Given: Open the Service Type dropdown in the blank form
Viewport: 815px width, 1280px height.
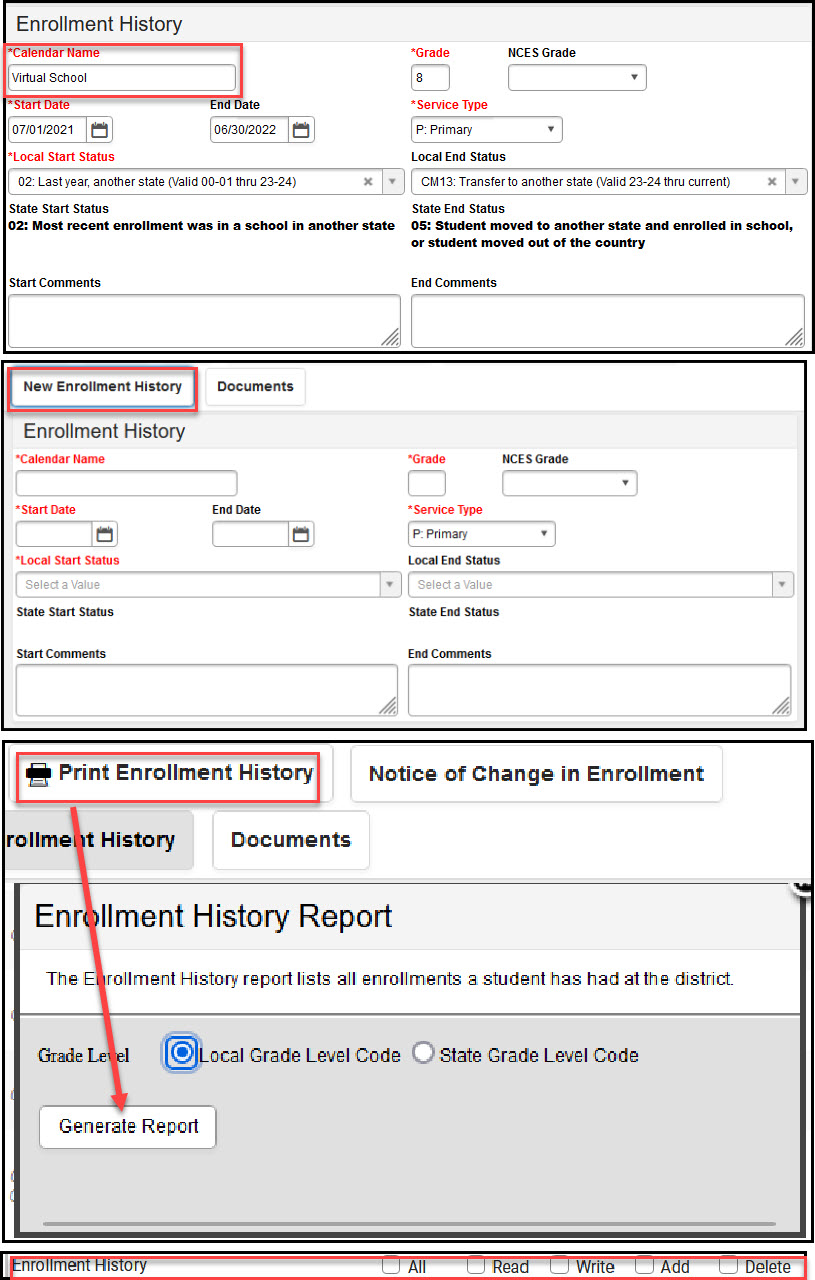Looking at the screenshot, I should click(x=482, y=534).
